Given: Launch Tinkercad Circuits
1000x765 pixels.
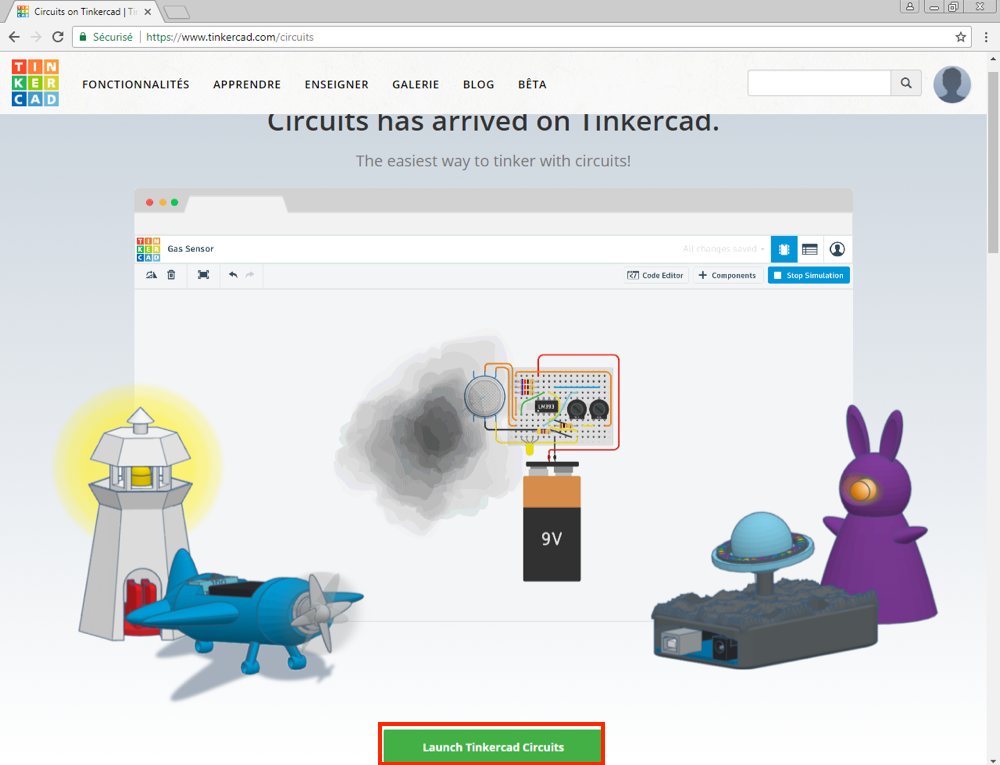Looking at the screenshot, I should (492, 747).
